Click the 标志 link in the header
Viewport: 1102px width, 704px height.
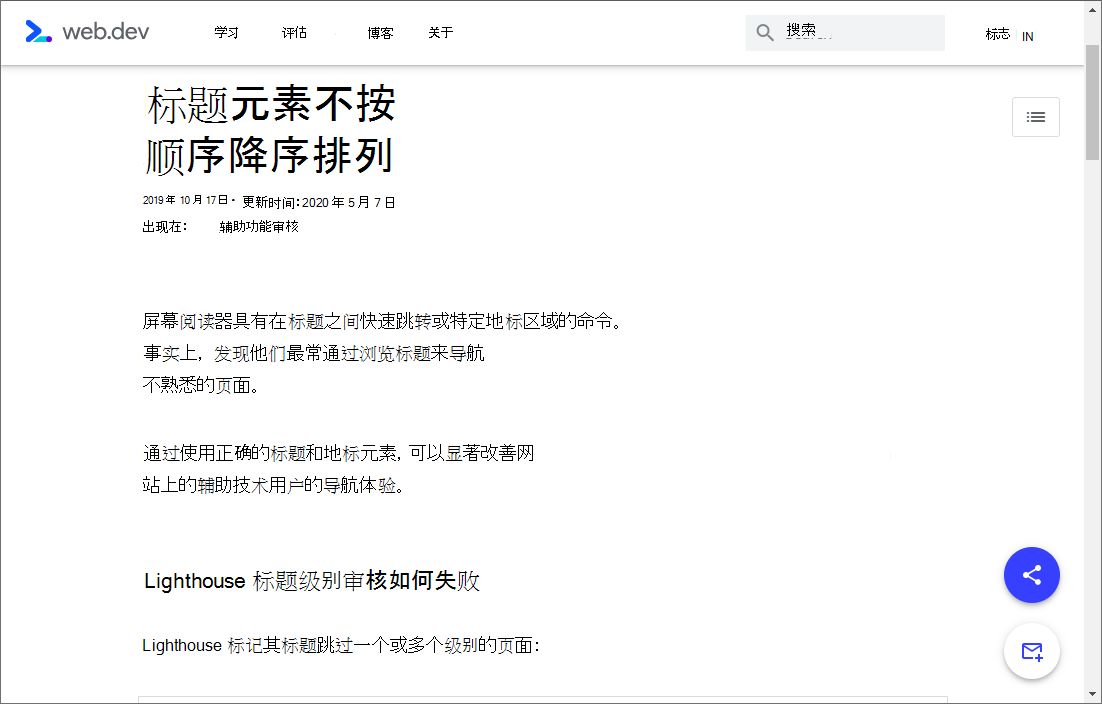tap(997, 33)
